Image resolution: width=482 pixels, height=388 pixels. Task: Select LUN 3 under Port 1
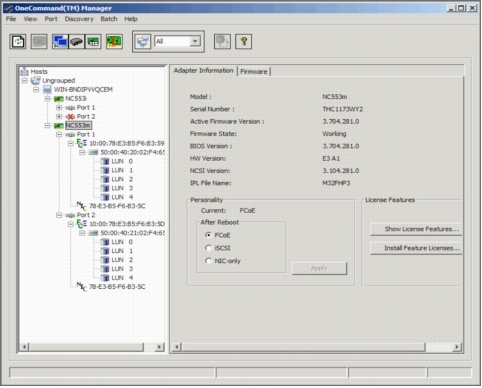[122, 188]
